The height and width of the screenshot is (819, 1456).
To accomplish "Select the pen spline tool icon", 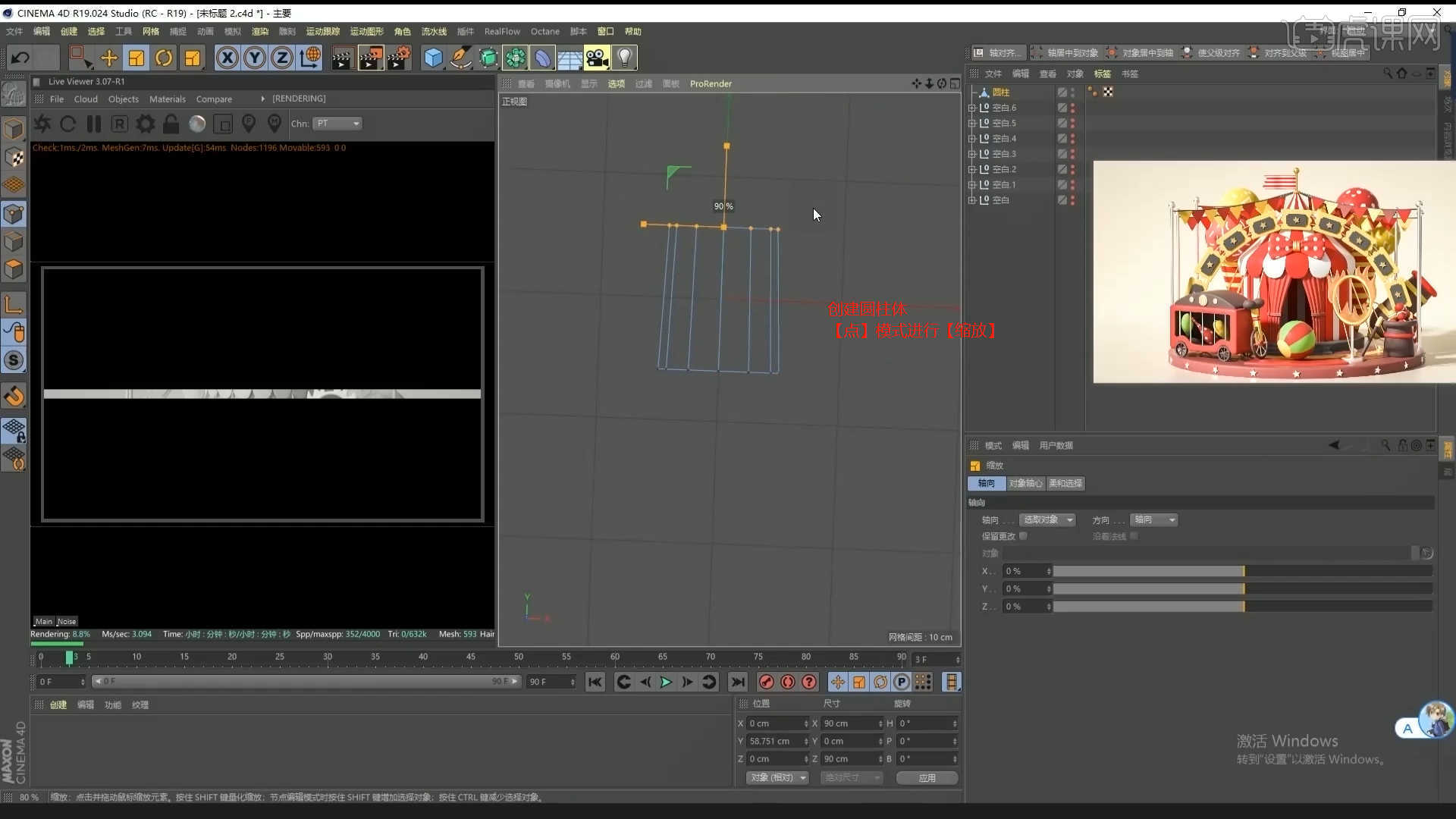I will pyautogui.click(x=460, y=57).
